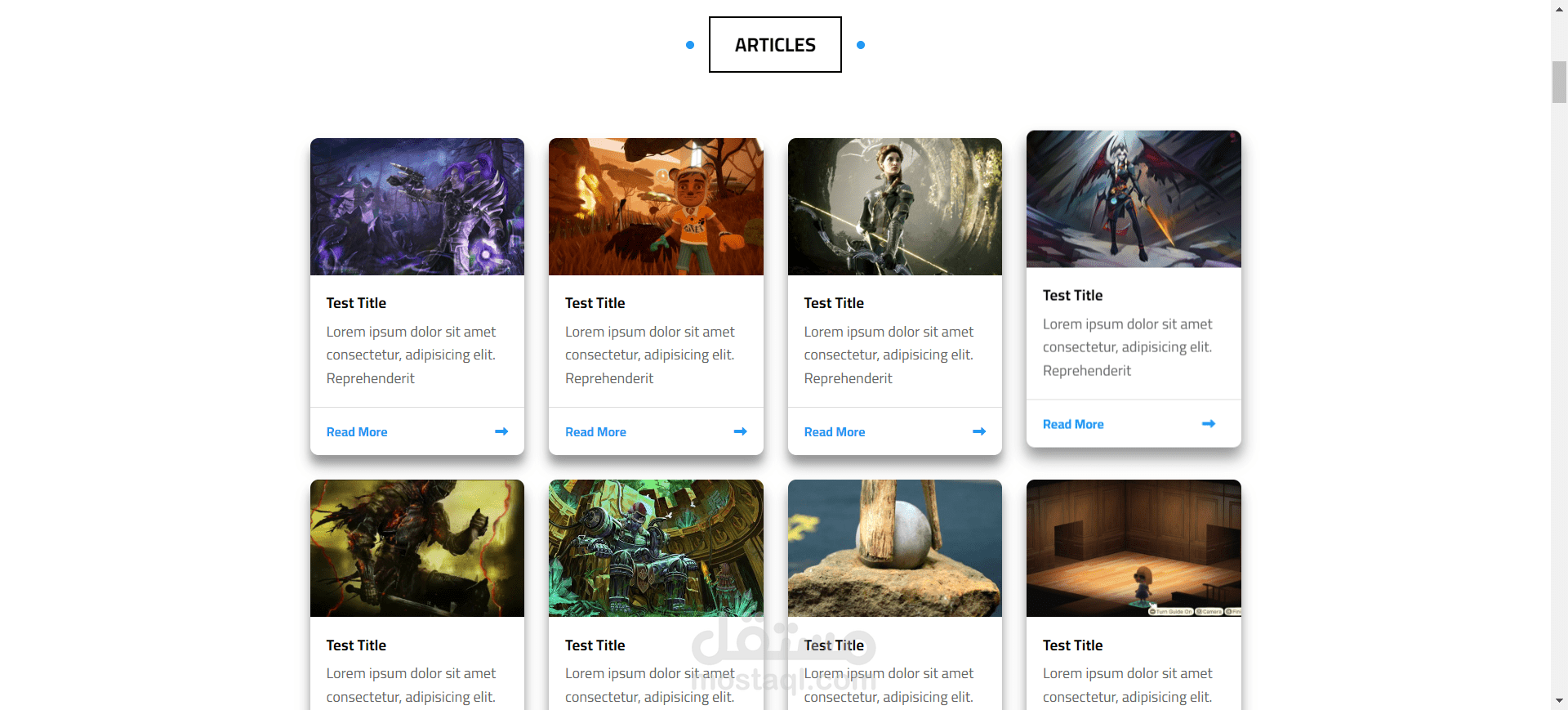1568x710 pixels.
Task: Open the orange cartoon boy article image
Action: click(656, 207)
